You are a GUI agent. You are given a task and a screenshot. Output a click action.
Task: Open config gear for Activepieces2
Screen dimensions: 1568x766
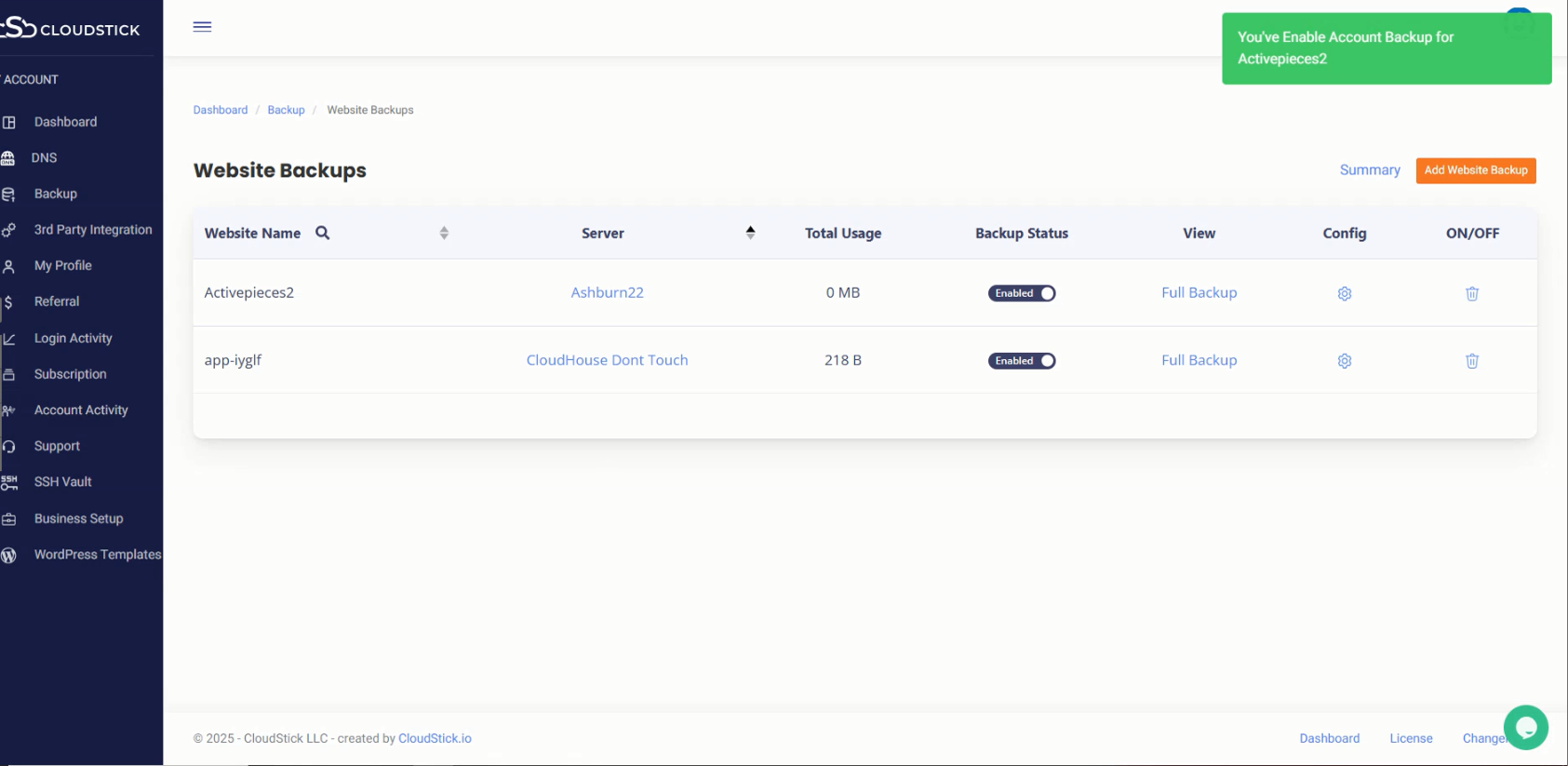pyautogui.click(x=1344, y=293)
